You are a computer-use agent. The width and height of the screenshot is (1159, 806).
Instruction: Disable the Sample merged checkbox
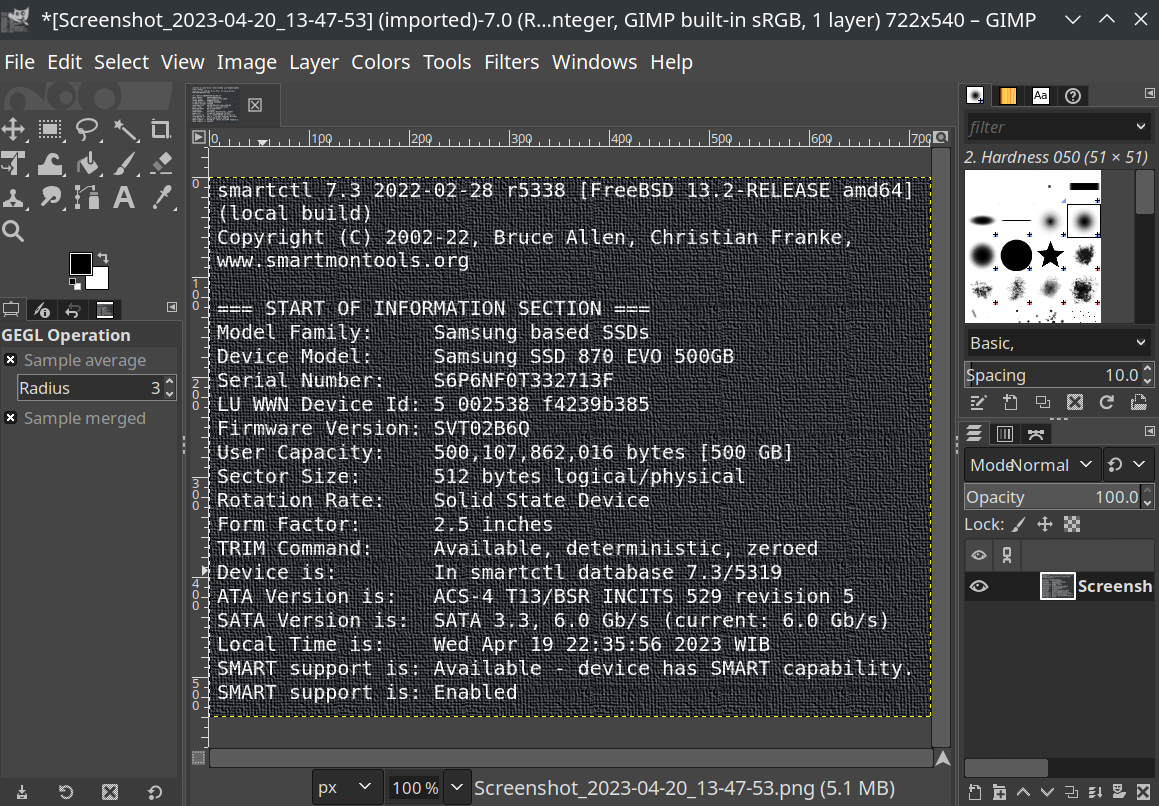click(x=10, y=418)
